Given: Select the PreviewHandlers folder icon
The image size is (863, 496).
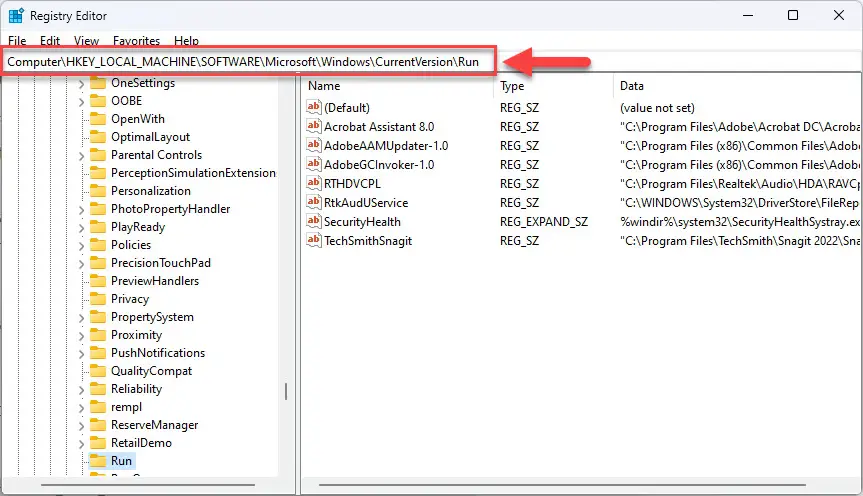Looking at the screenshot, I should (98, 281).
